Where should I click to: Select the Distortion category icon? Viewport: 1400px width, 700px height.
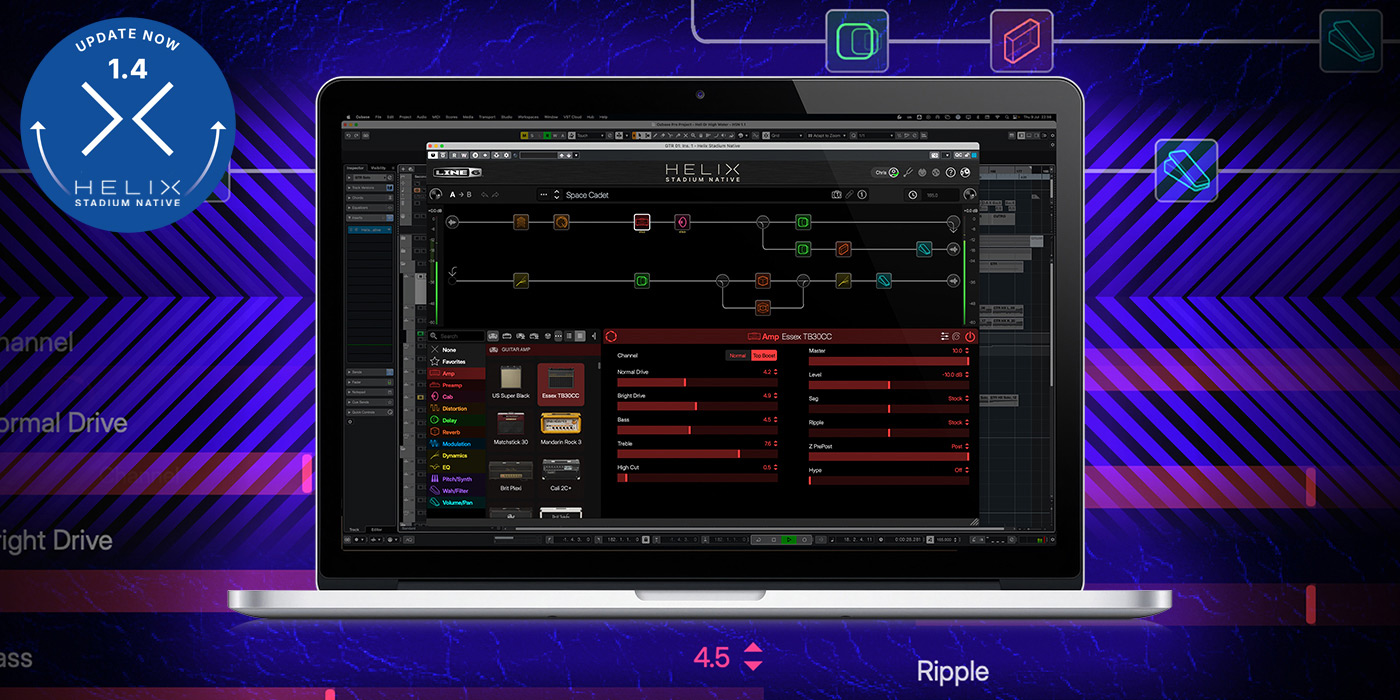(434, 409)
